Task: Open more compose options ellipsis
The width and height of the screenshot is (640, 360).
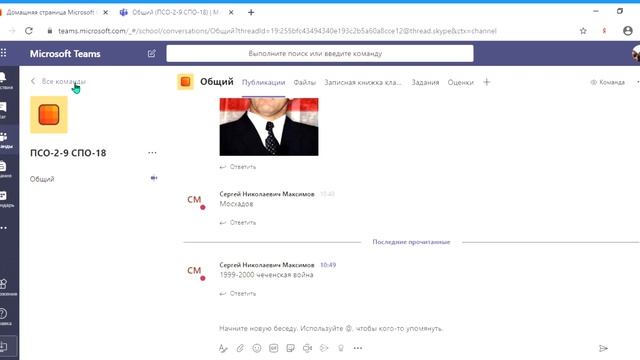Action: (358, 348)
